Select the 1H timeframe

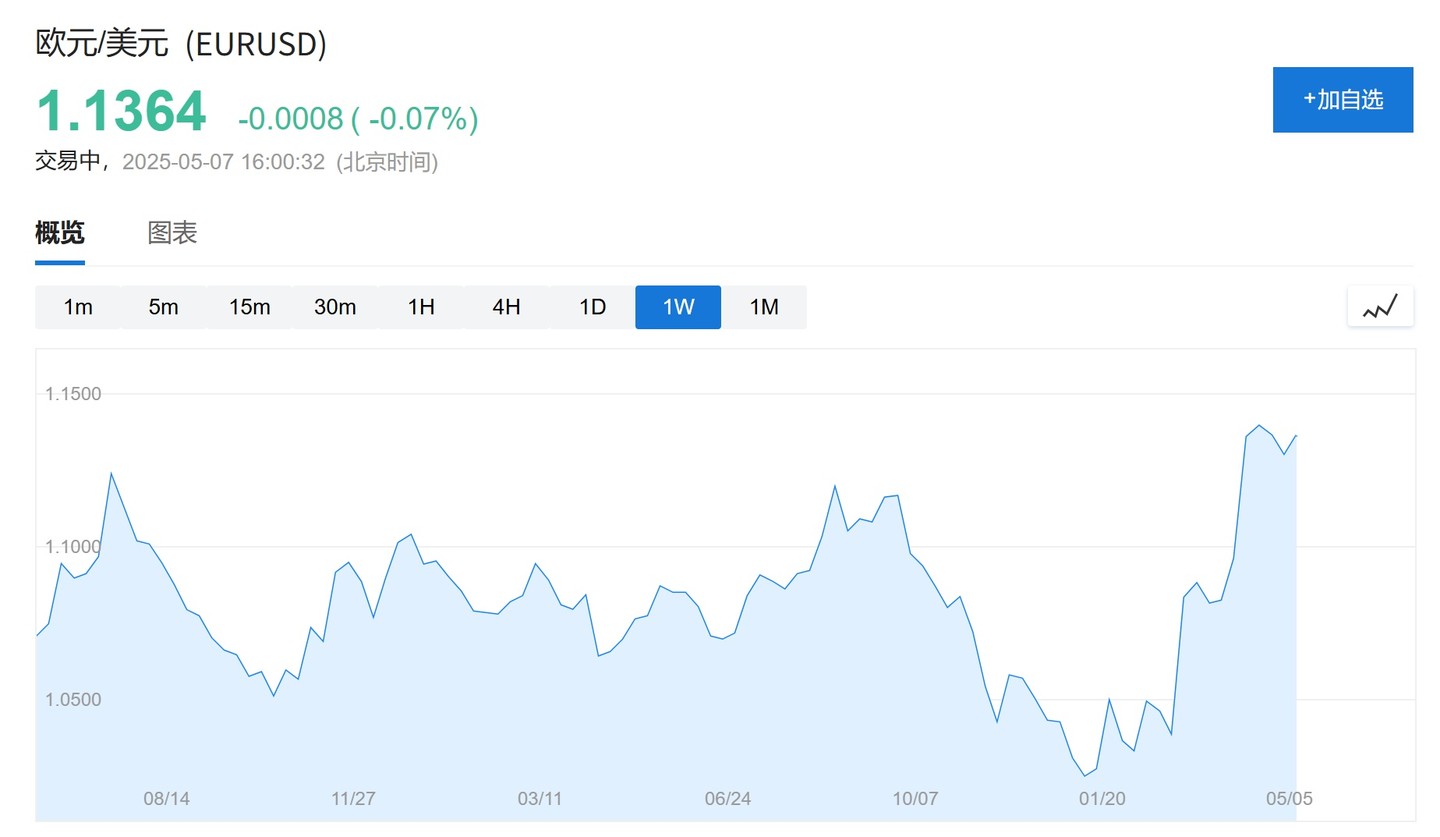(421, 307)
